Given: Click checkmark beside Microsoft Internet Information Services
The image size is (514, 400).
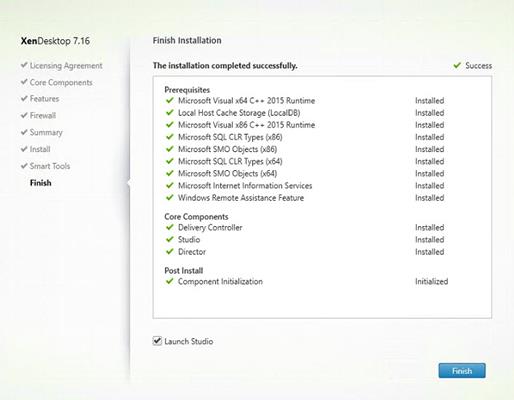Looking at the screenshot, I should click(170, 185).
